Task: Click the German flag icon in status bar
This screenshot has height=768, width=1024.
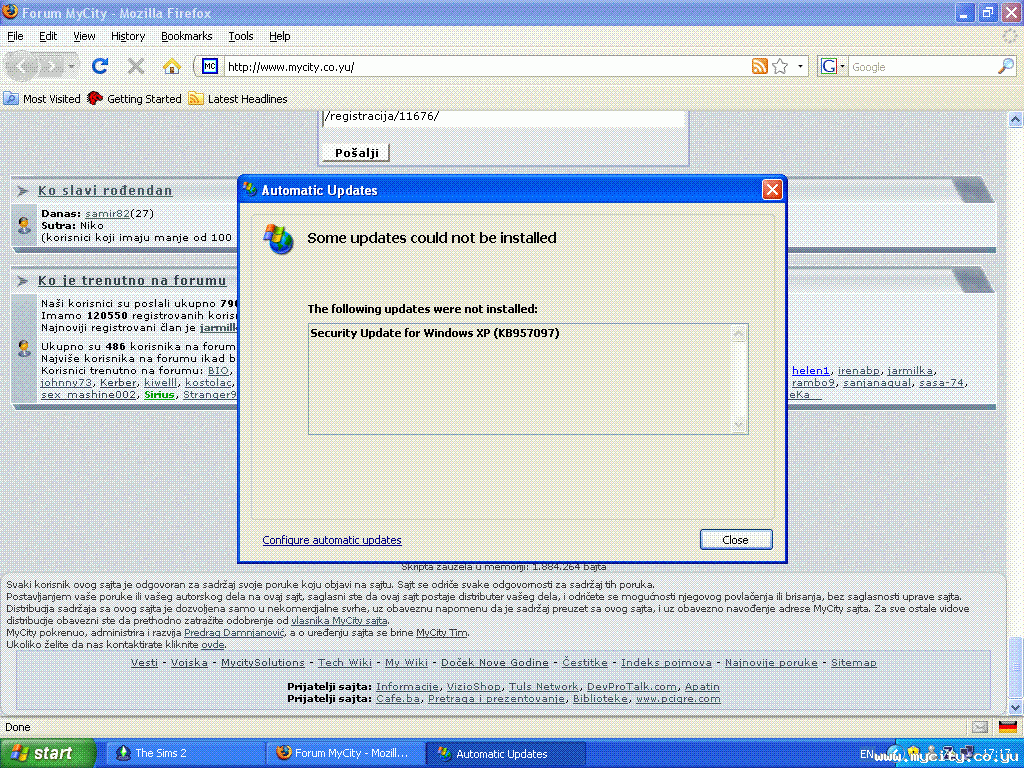Action: pos(1008,727)
